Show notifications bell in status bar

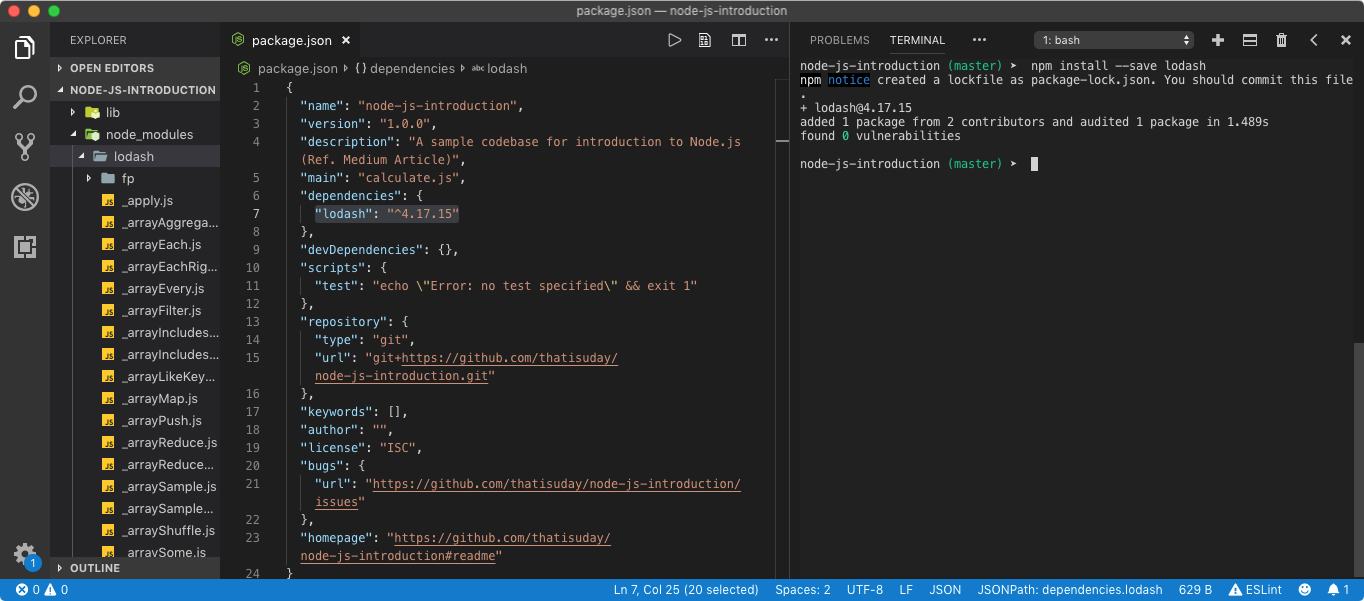(x=1339, y=590)
